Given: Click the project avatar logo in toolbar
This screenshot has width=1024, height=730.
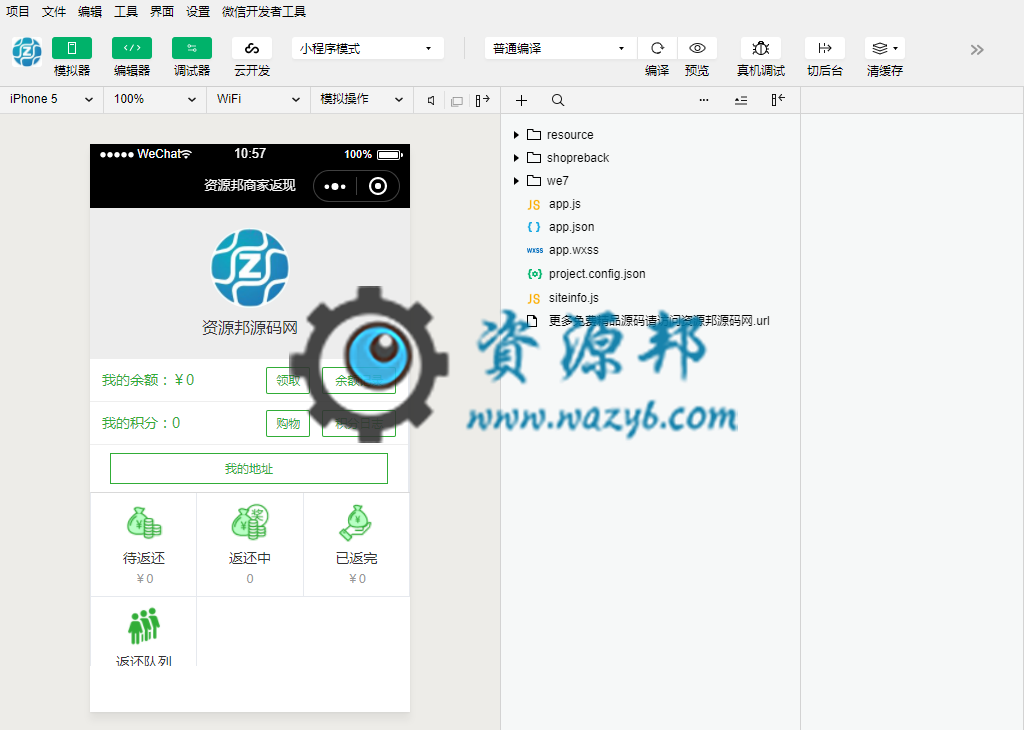Looking at the screenshot, I should tap(27, 52).
